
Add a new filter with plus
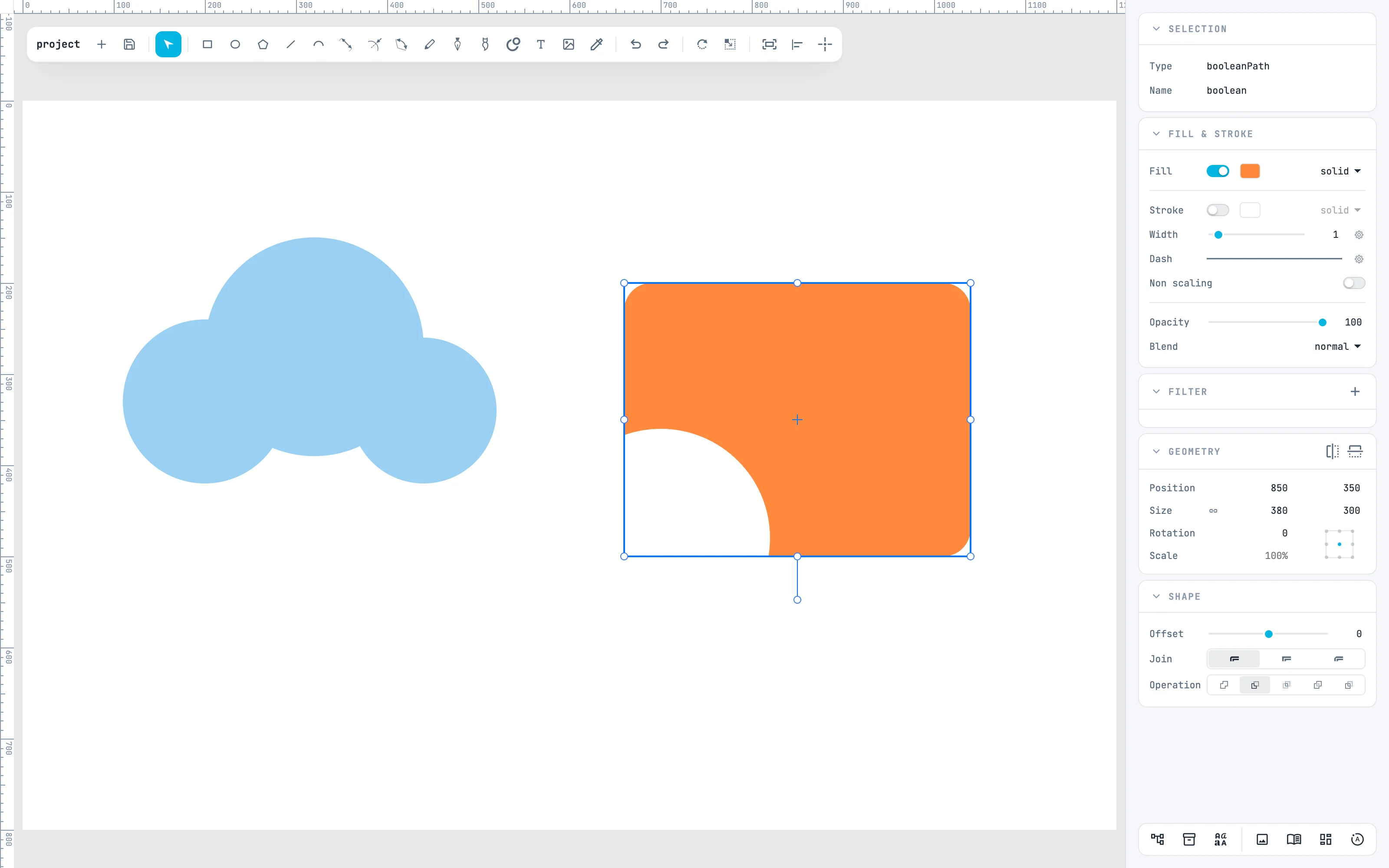pos(1355,391)
